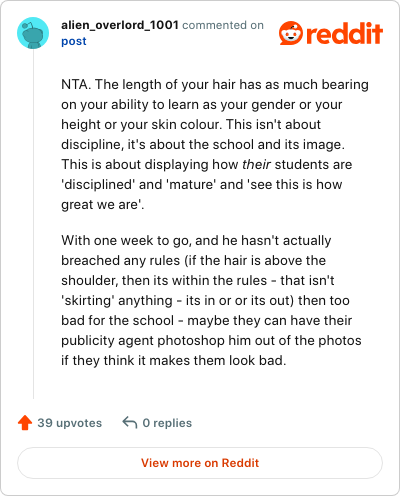
Task: Click the alien_overlord_1001 avatar icon
Action: (x=33, y=33)
